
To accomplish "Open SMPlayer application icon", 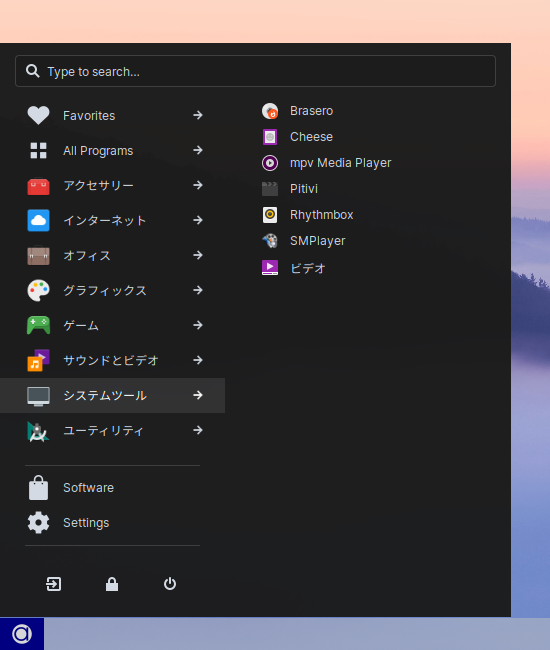I will coord(270,241).
